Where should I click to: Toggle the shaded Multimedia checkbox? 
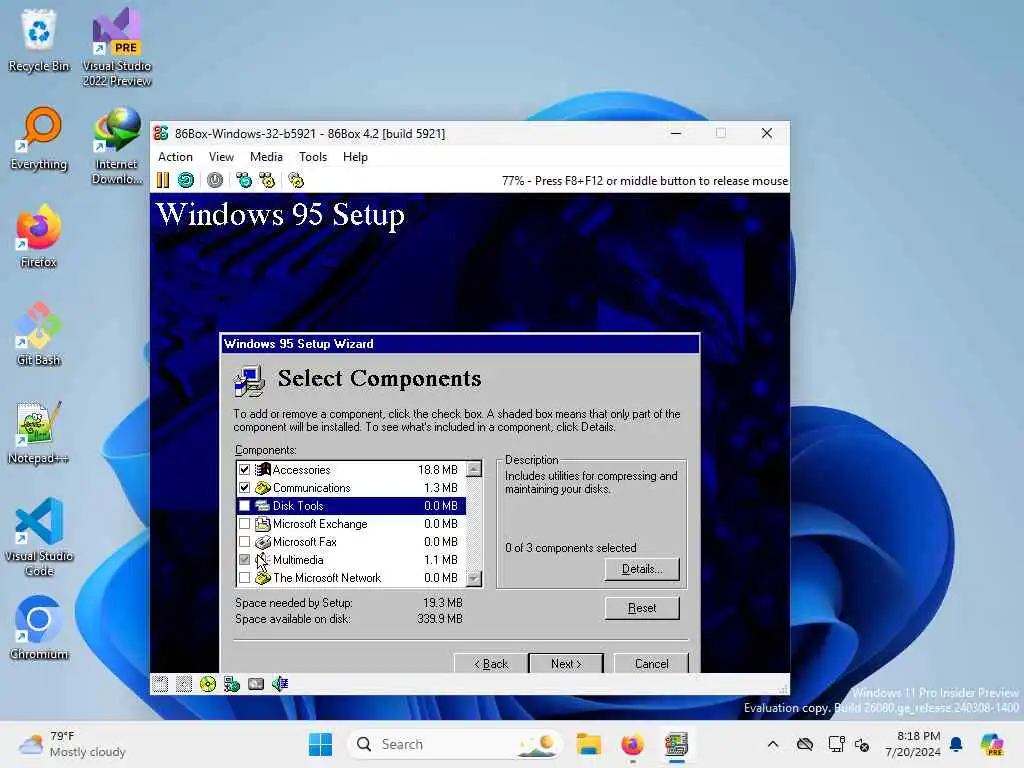244,560
